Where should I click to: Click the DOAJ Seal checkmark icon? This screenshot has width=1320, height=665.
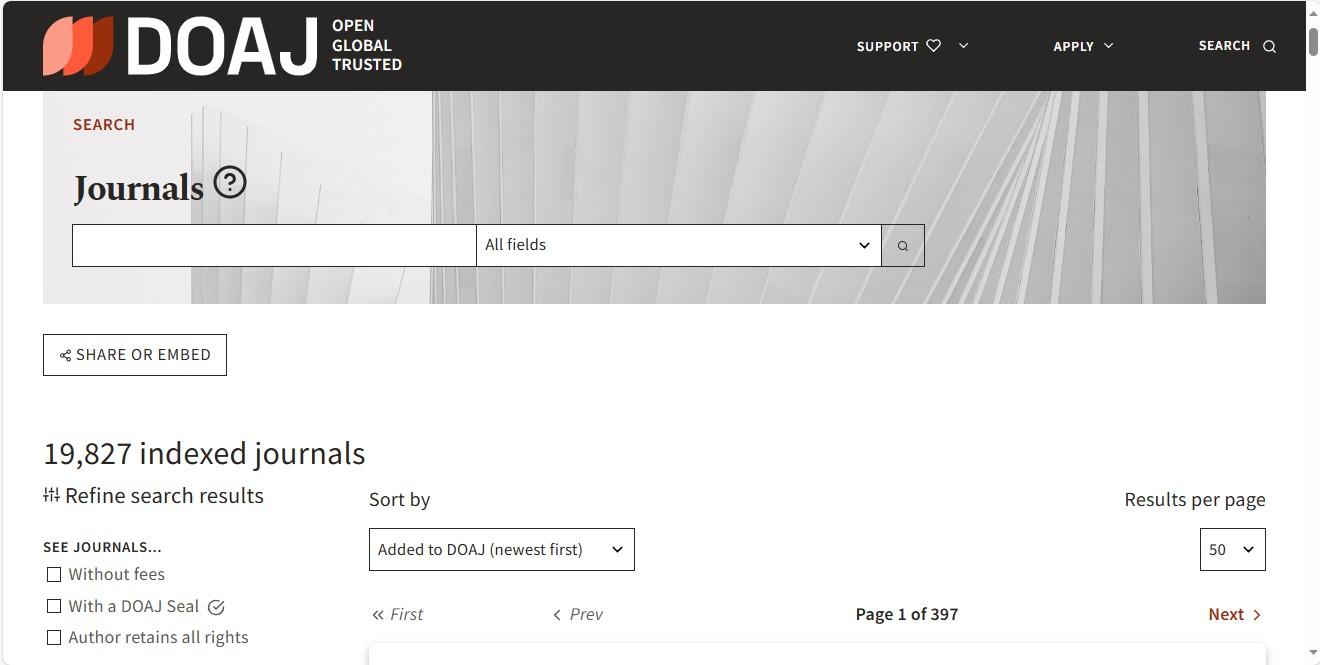pos(216,607)
